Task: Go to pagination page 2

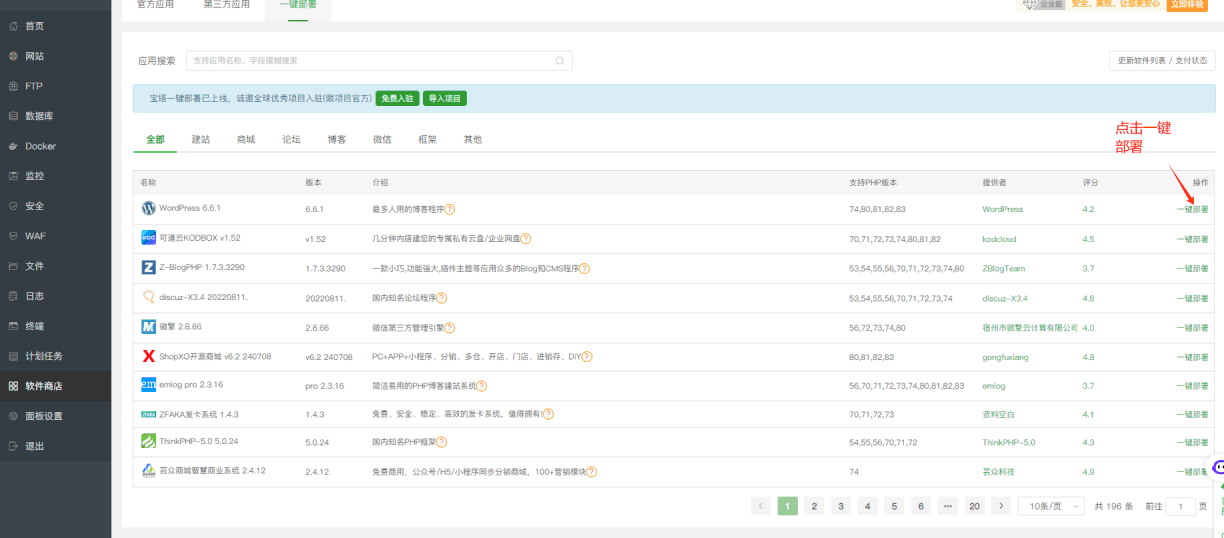Action: [814, 506]
